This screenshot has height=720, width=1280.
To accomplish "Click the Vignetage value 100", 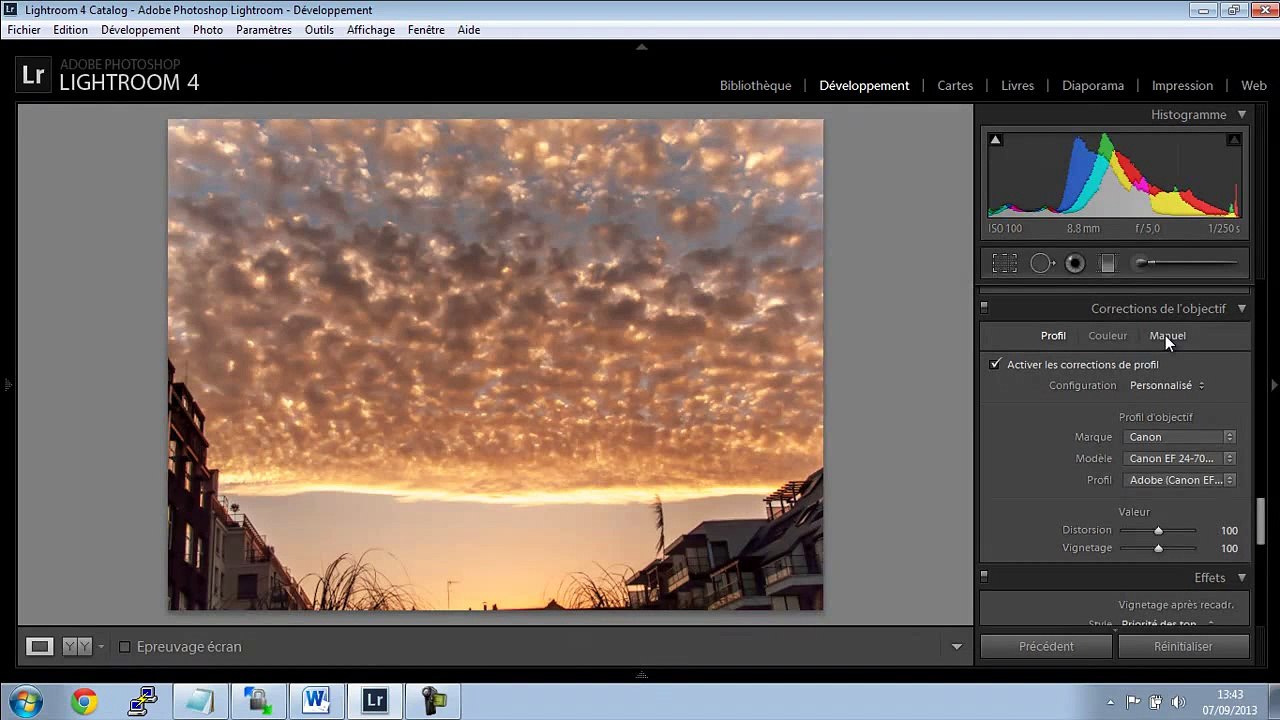I will (x=1229, y=548).
